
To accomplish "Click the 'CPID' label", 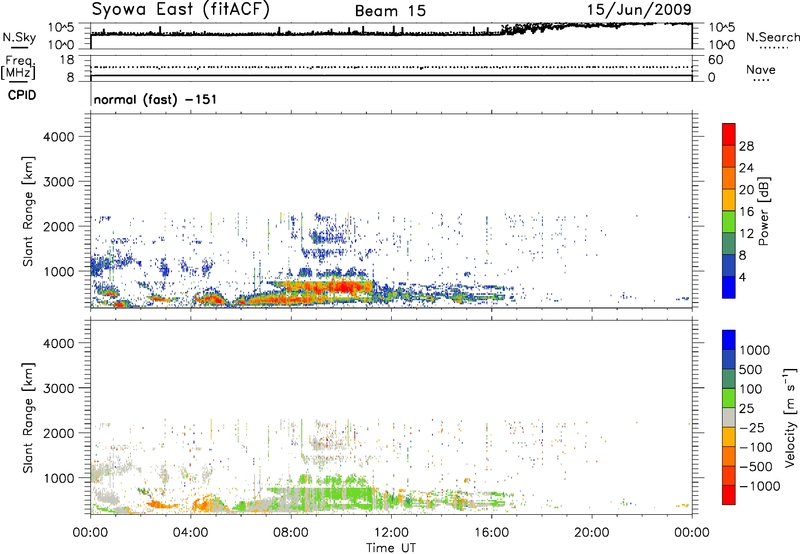I will 22,95.
